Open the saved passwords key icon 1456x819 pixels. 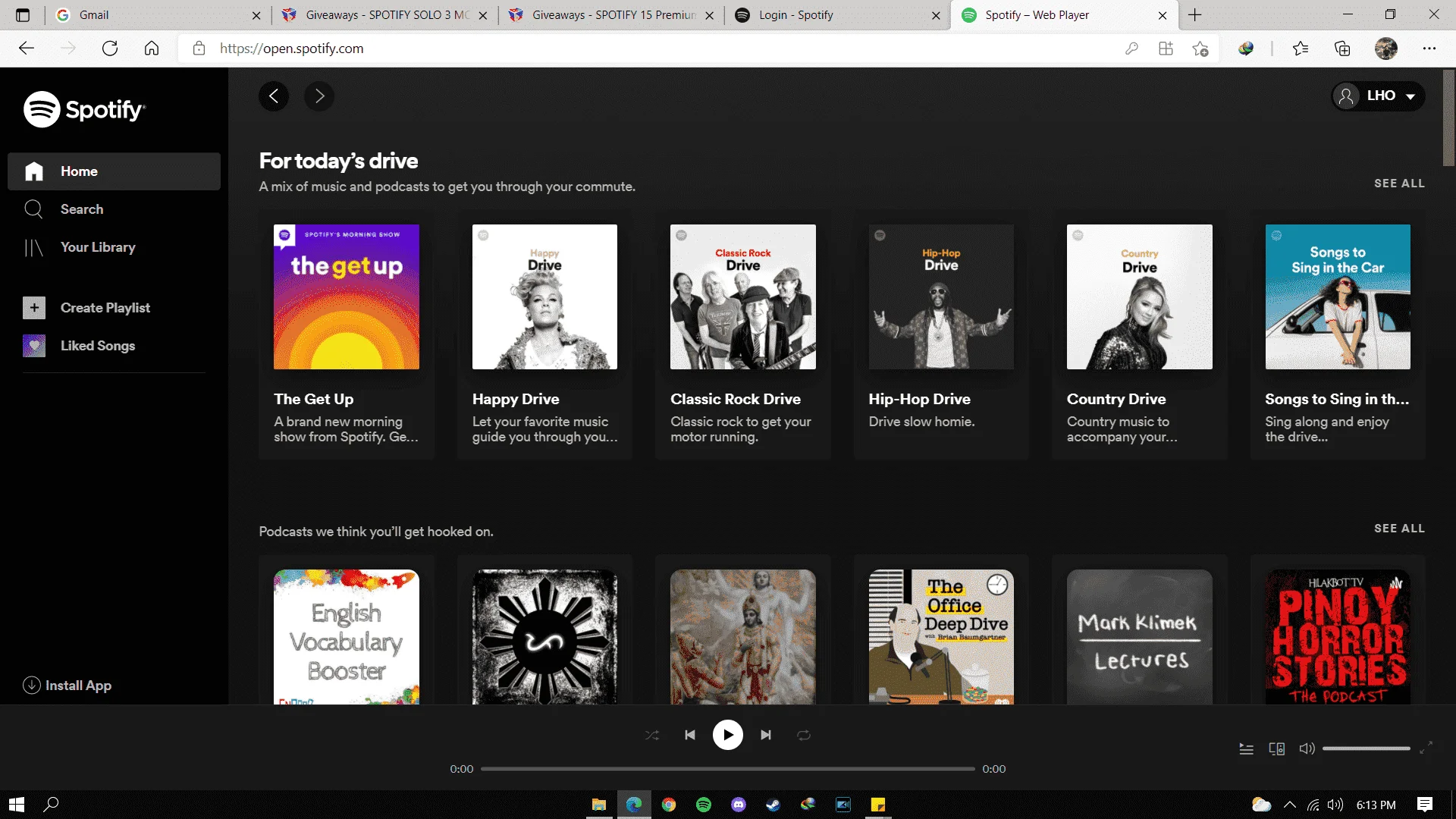click(x=1131, y=49)
